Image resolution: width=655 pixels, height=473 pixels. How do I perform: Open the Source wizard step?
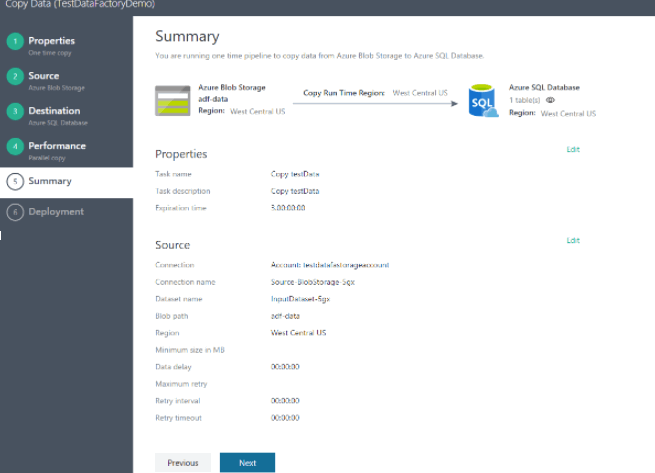pos(66,81)
